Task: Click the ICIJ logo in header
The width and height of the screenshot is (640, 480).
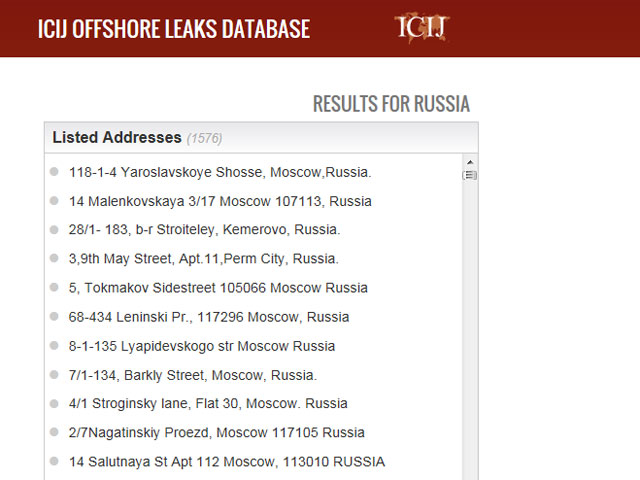Action: [x=421, y=27]
